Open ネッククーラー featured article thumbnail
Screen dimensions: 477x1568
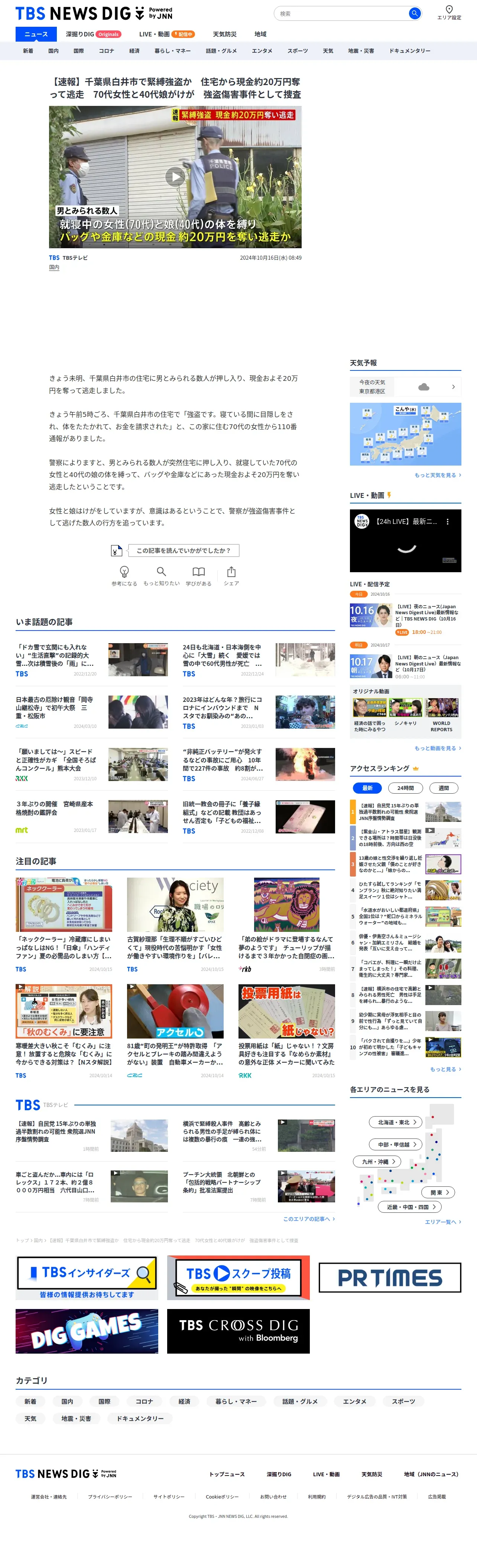point(64,904)
